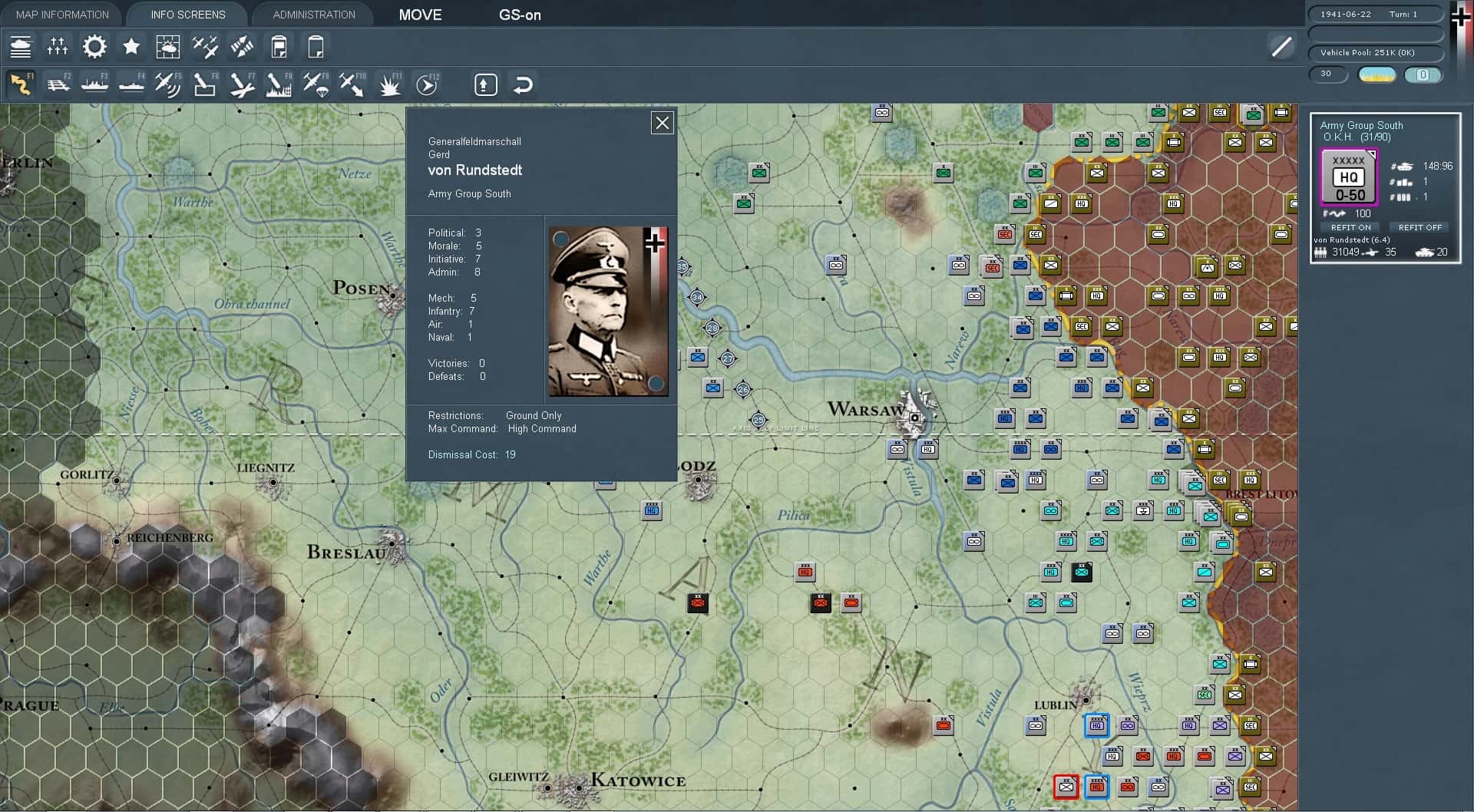Switch to the ADMINISTRATION tab
Screen dimensions: 1474x812
coord(313,14)
